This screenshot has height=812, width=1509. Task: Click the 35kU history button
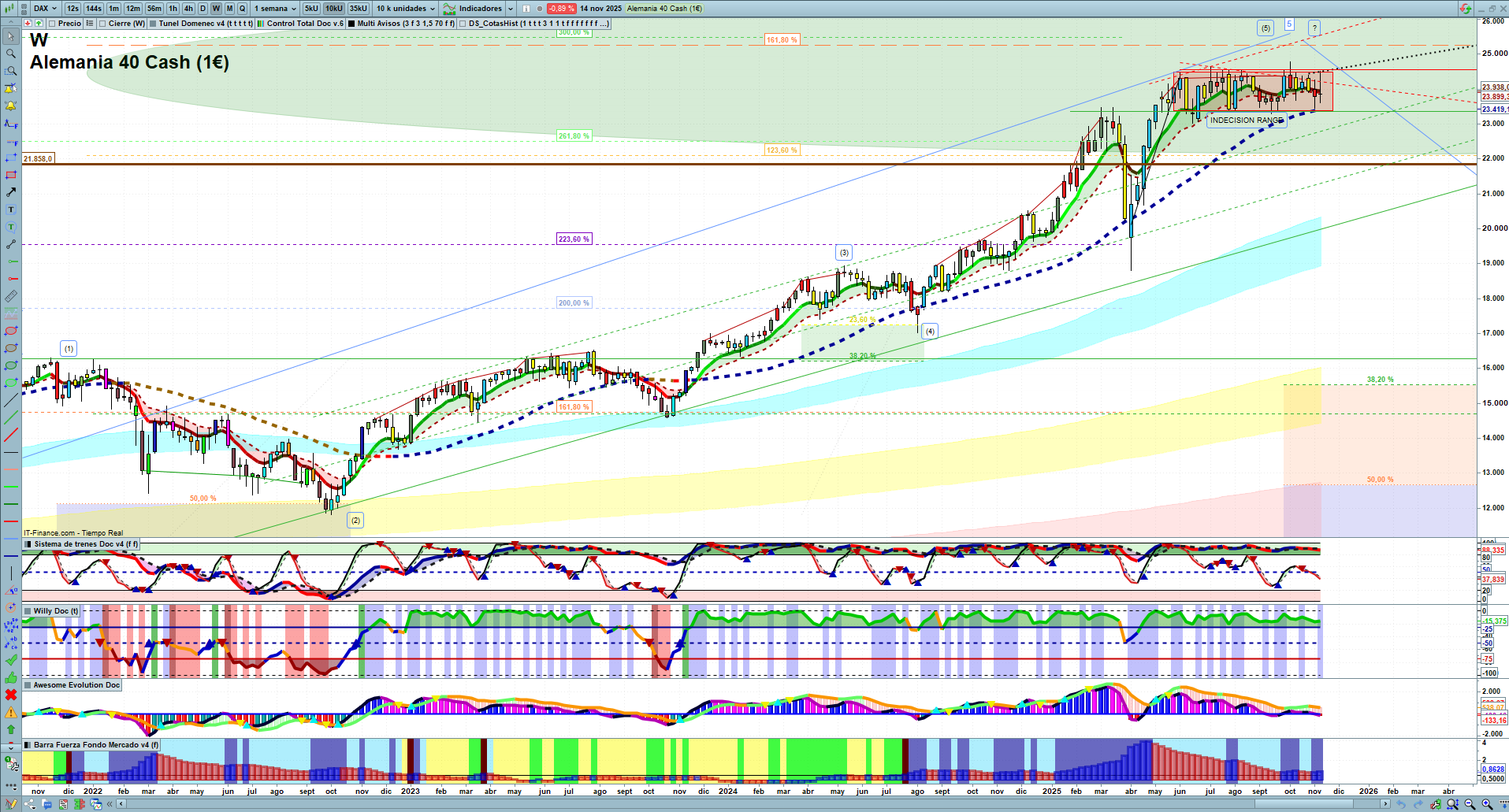(x=359, y=9)
